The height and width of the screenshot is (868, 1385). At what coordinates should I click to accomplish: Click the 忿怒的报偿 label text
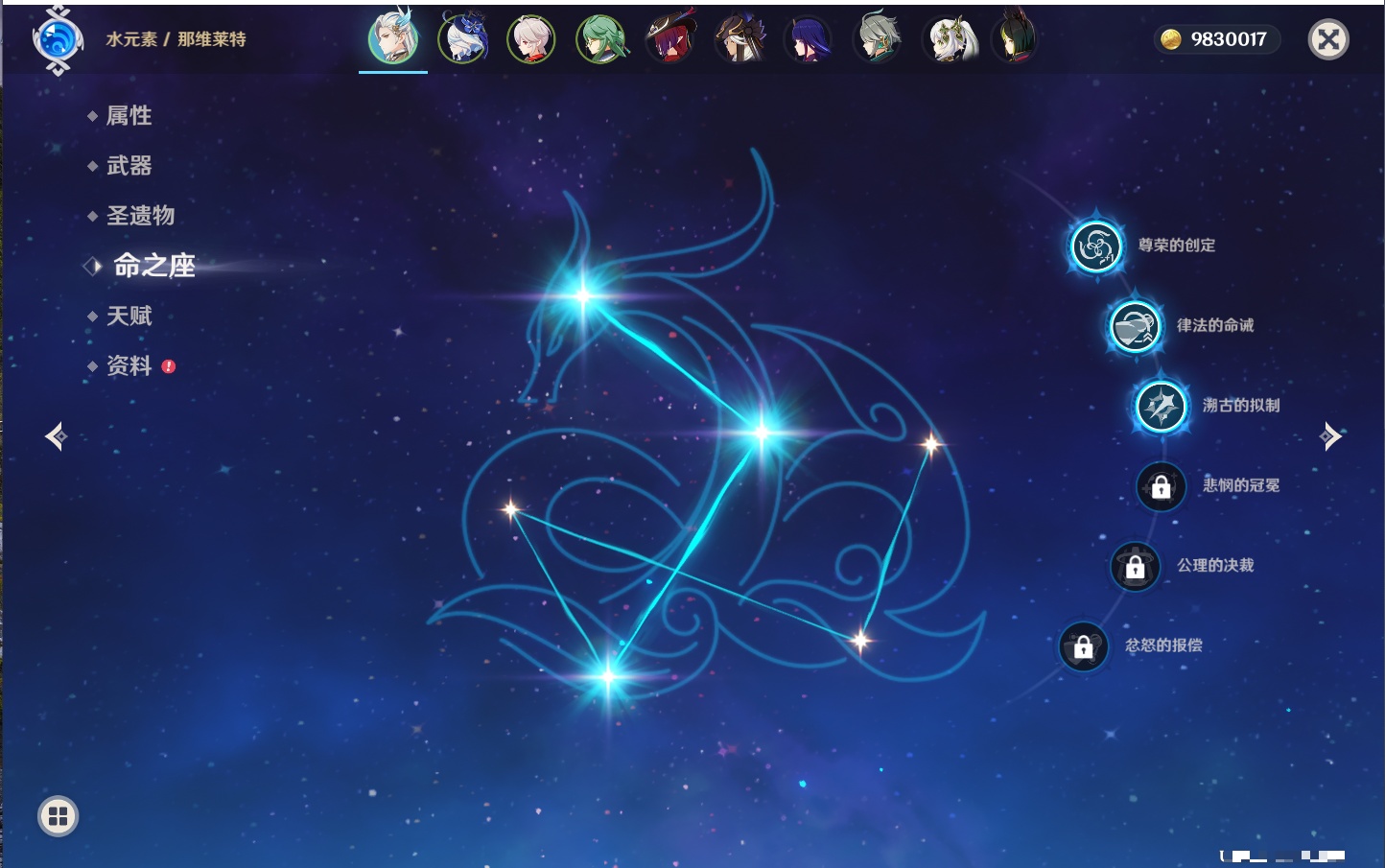coord(1163,645)
